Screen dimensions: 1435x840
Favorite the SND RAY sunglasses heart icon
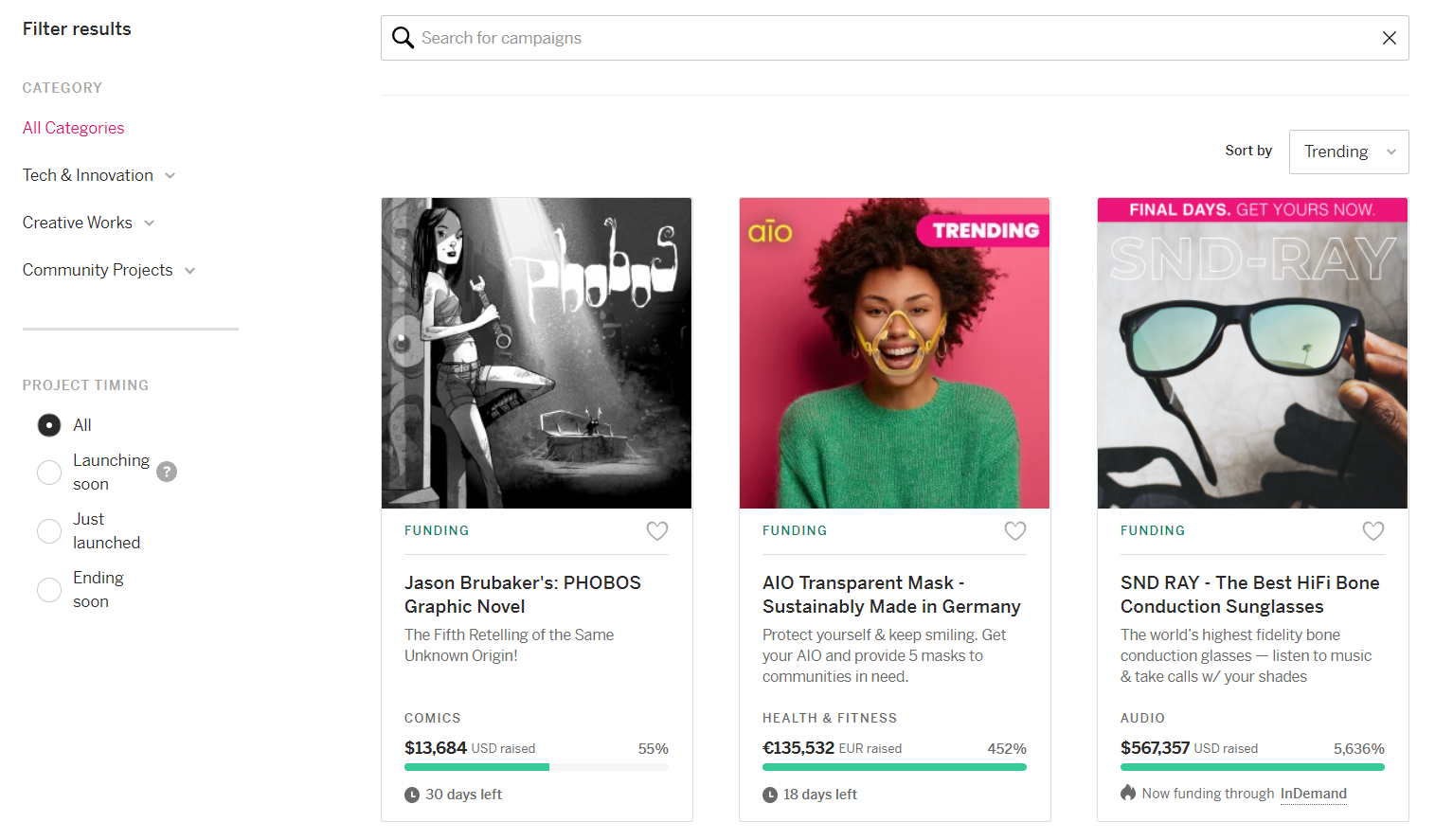[1373, 531]
